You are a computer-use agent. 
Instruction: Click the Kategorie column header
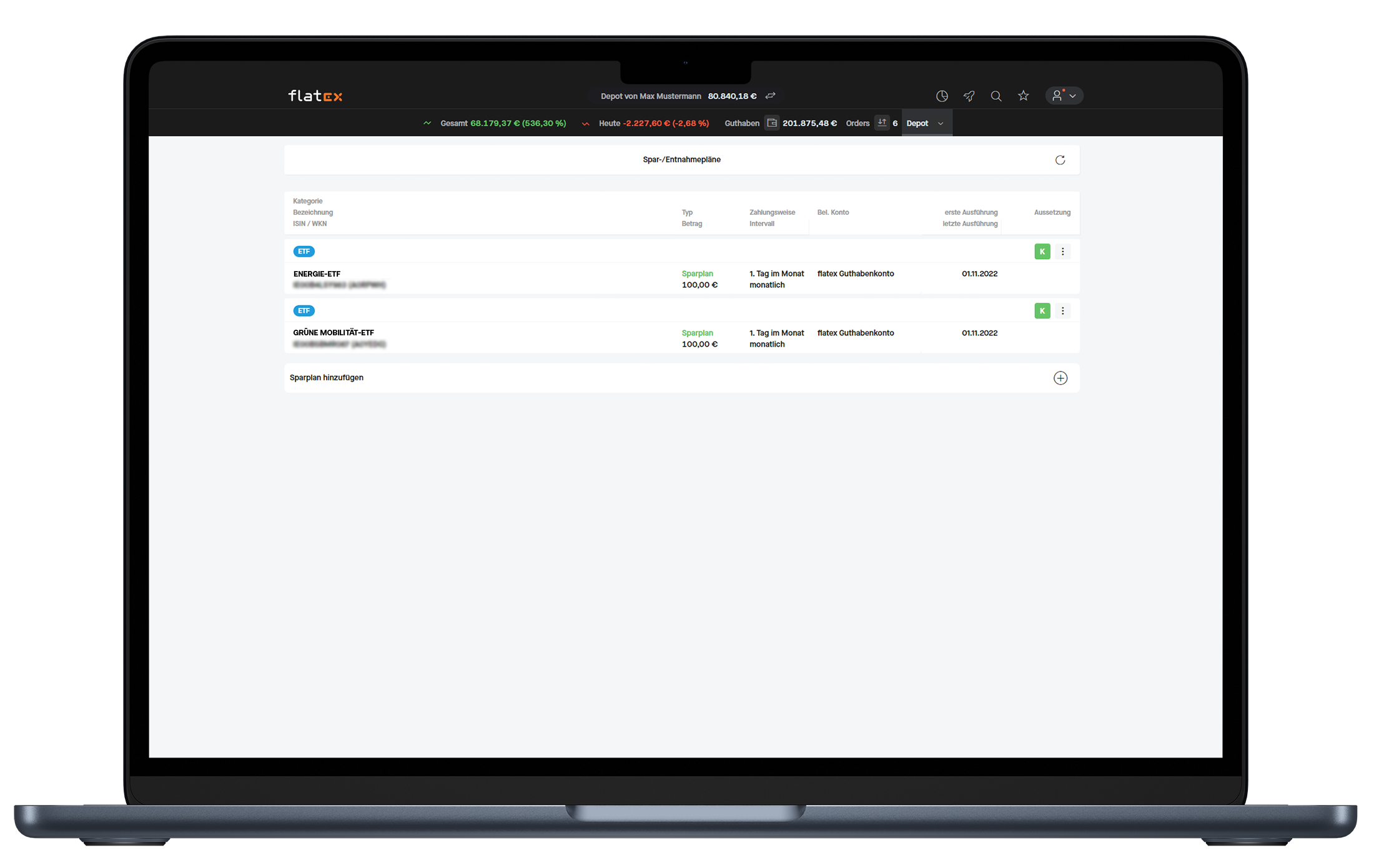tap(308, 201)
